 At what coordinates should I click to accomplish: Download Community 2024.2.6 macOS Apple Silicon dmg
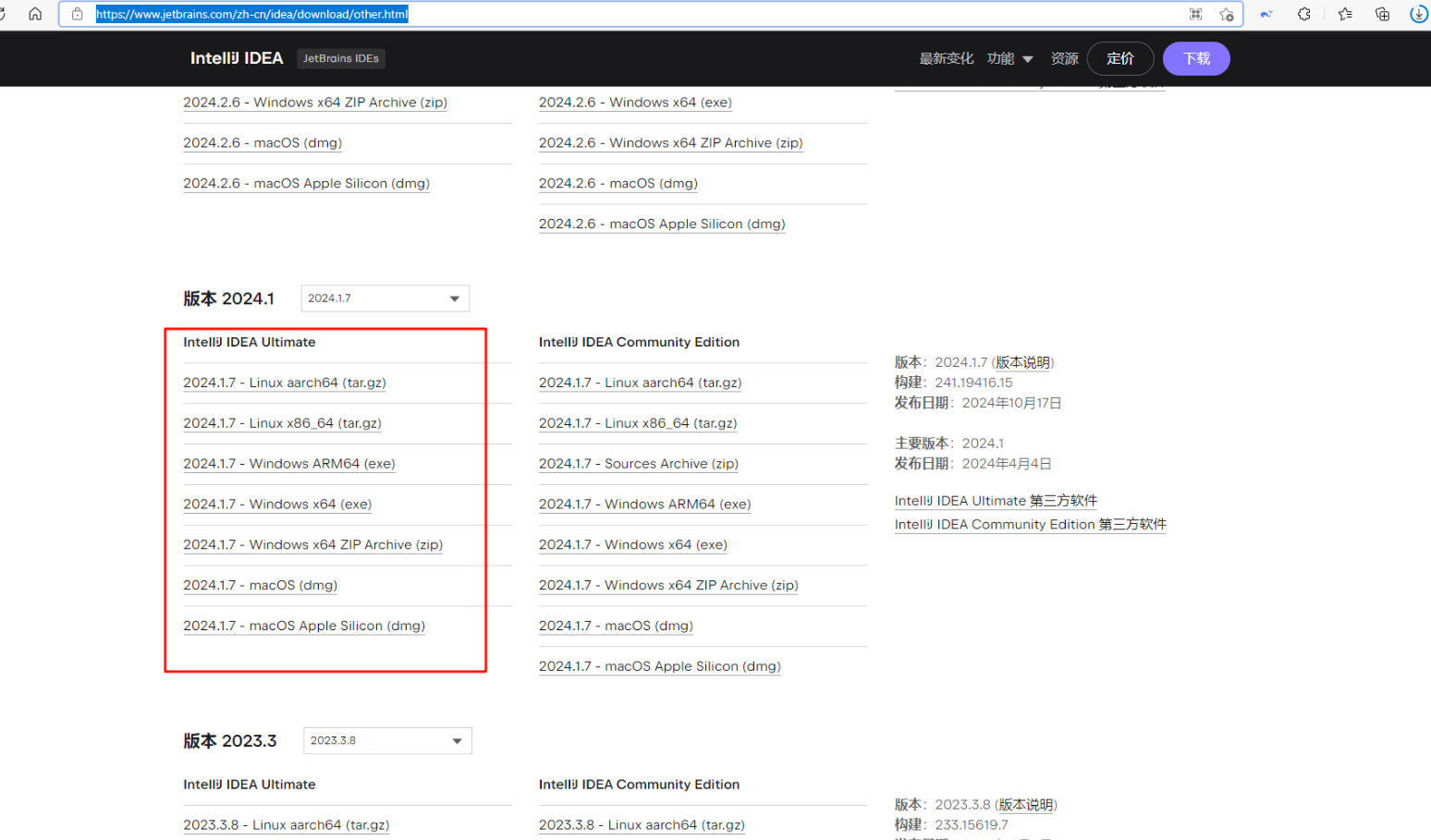(662, 225)
